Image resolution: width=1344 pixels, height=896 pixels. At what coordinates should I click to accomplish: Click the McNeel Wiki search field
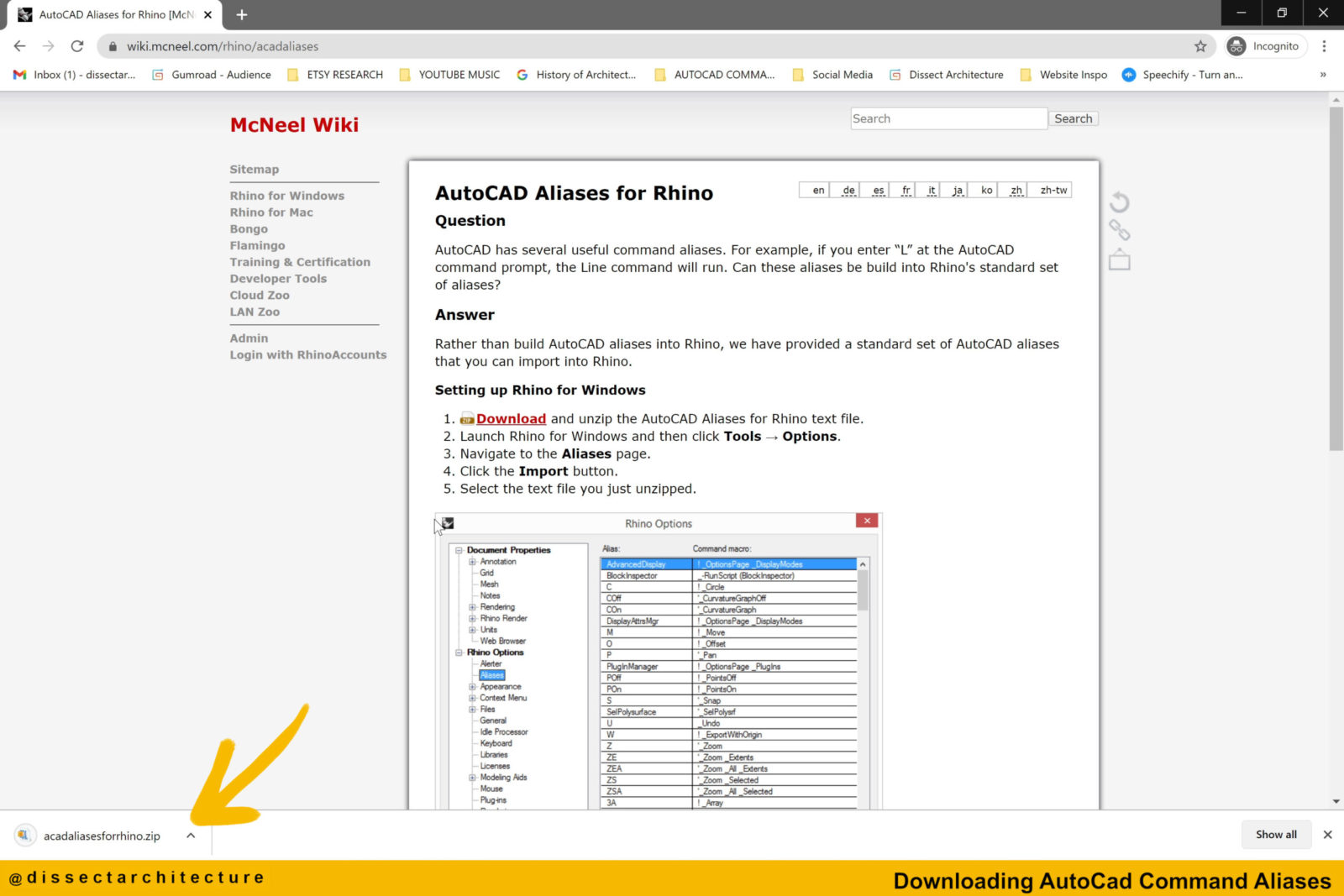(x=948, y=118)
